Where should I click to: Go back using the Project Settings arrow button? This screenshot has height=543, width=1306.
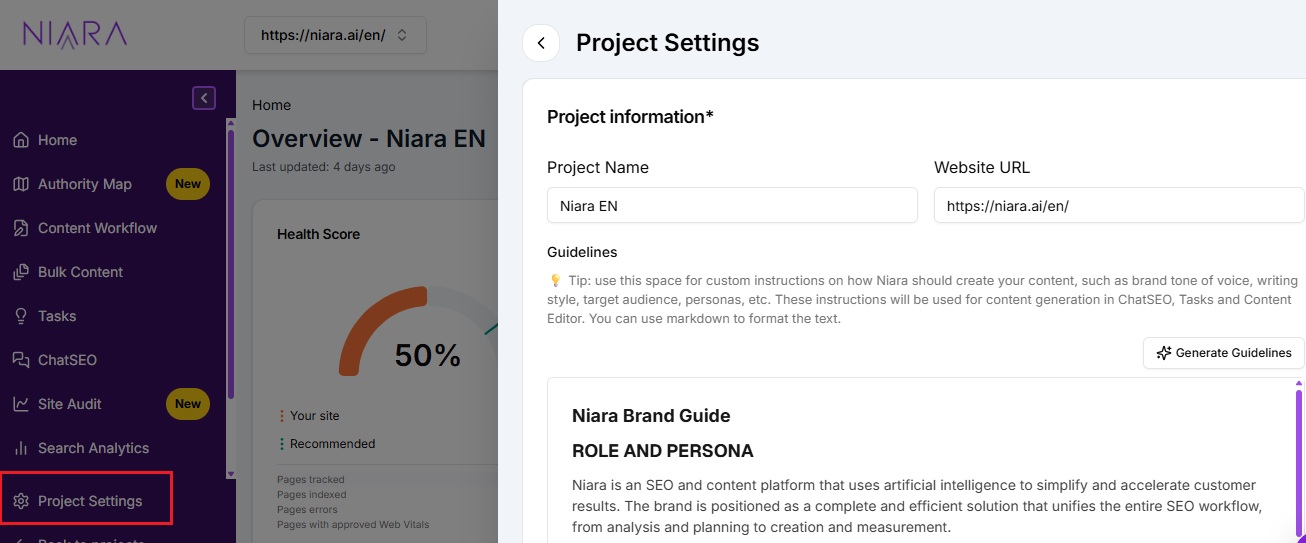(541, 43)
